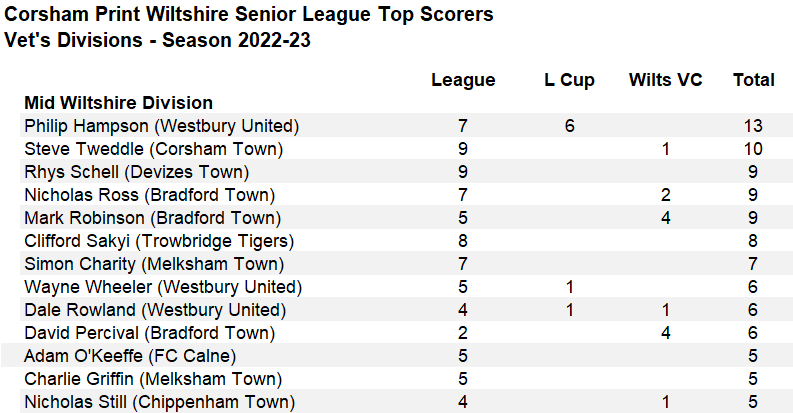Select David Percival (Bradford Town) entry
This screenshot has height=413, width=793.
coord(150,333)
